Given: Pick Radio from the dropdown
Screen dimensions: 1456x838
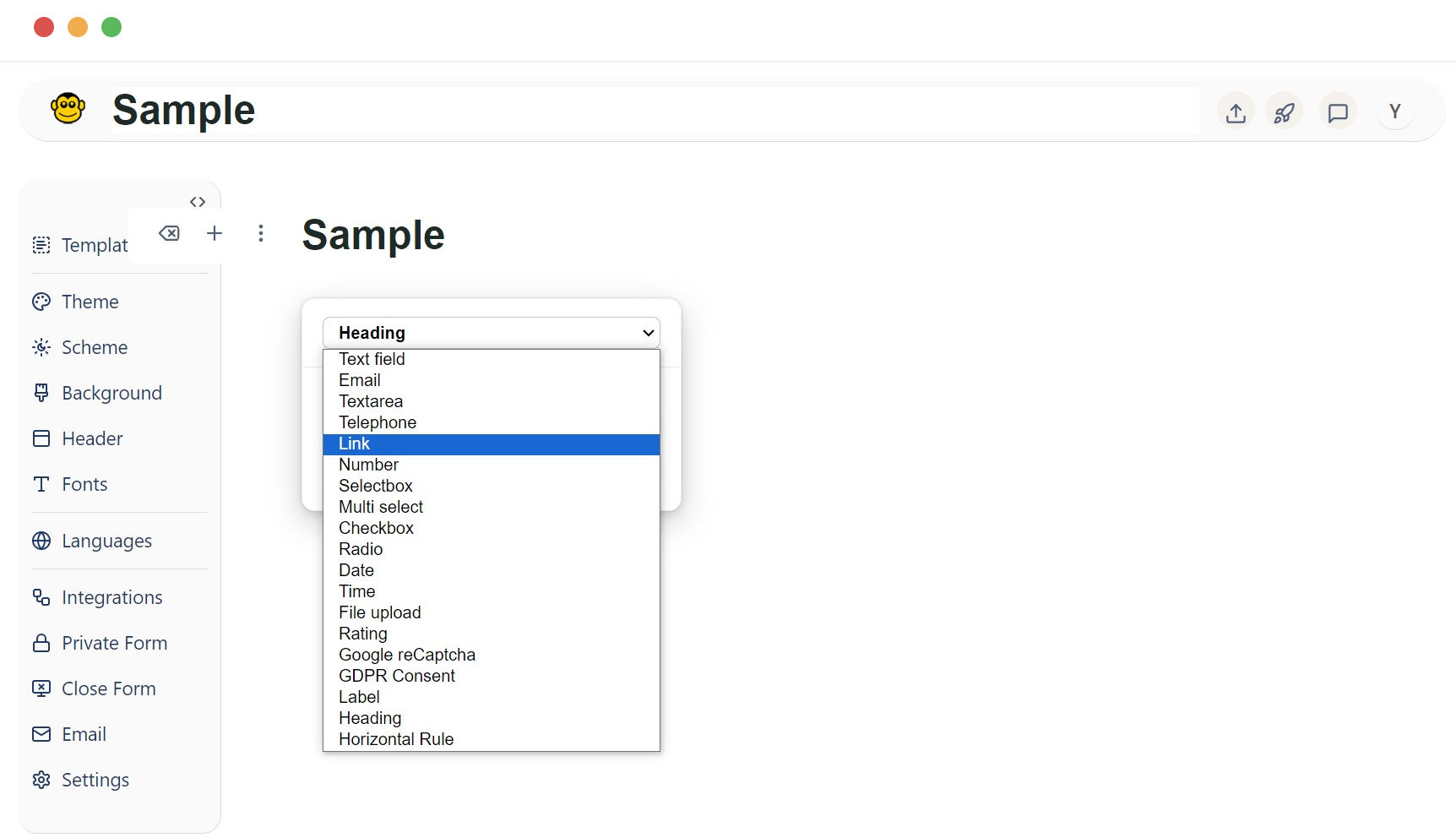Looking at the screenshot, I should pos(492,549).
